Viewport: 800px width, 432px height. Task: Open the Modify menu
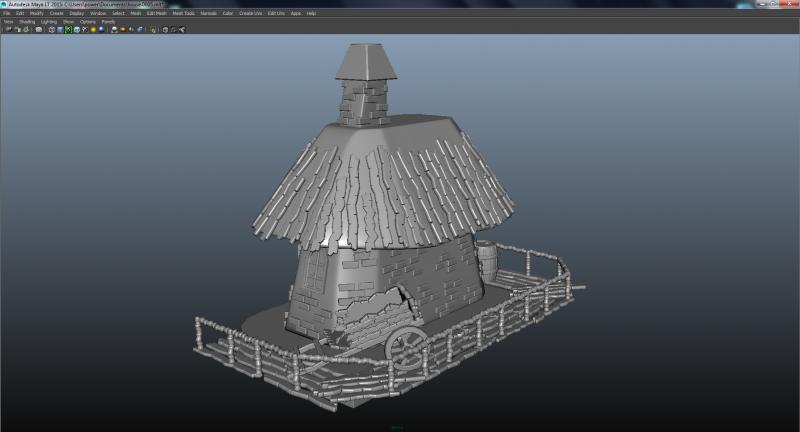36,13
